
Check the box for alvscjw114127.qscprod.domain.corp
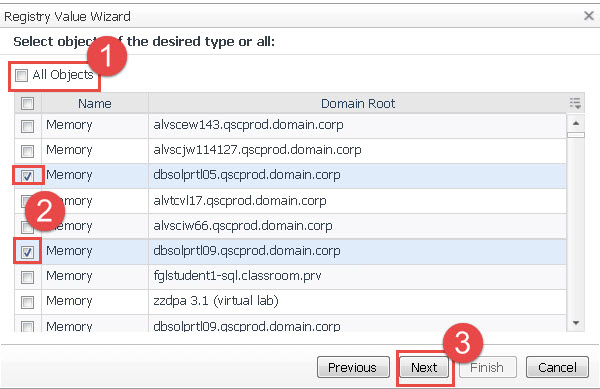click(28, 151)
